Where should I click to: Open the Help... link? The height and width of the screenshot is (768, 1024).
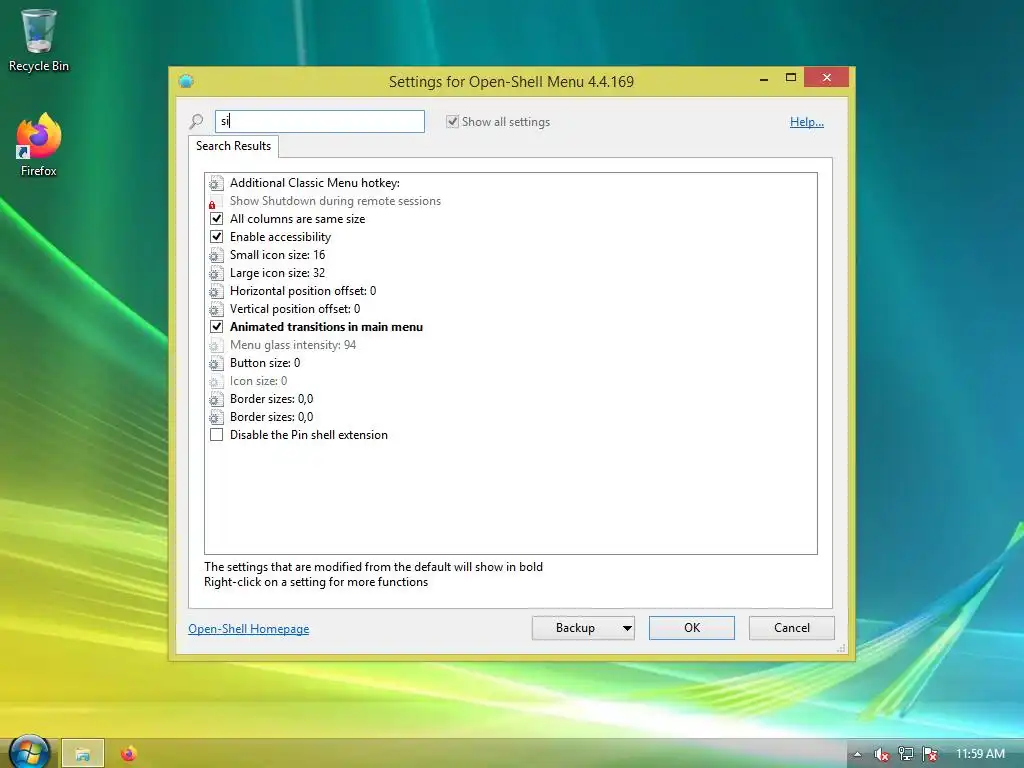[x=807, y=122]
